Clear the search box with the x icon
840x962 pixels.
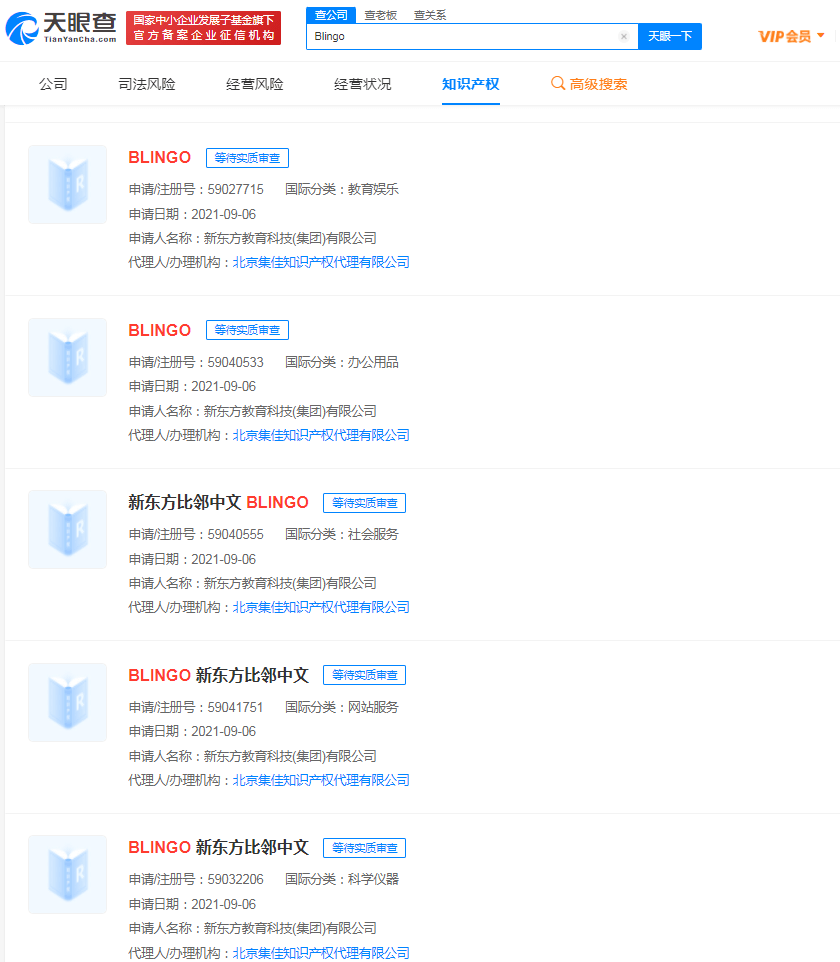[623, 36]
